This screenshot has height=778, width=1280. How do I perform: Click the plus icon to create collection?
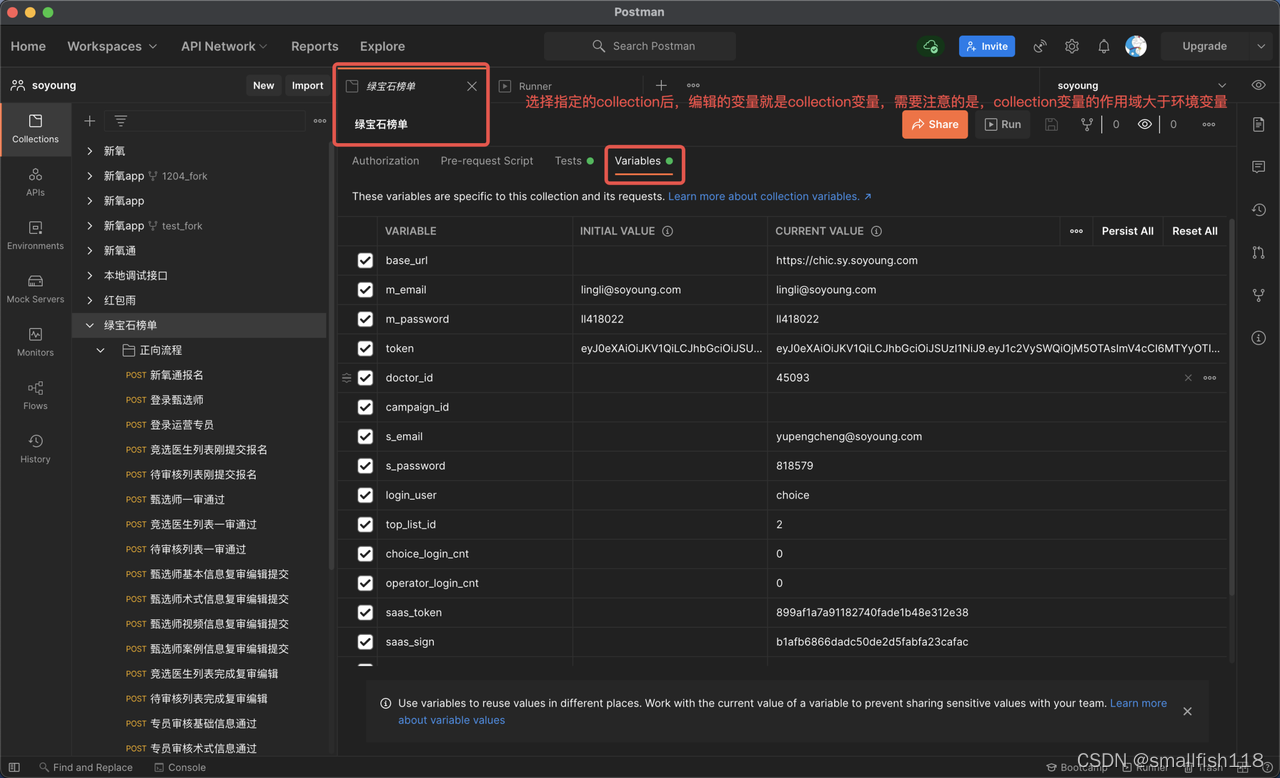[90, 121]
